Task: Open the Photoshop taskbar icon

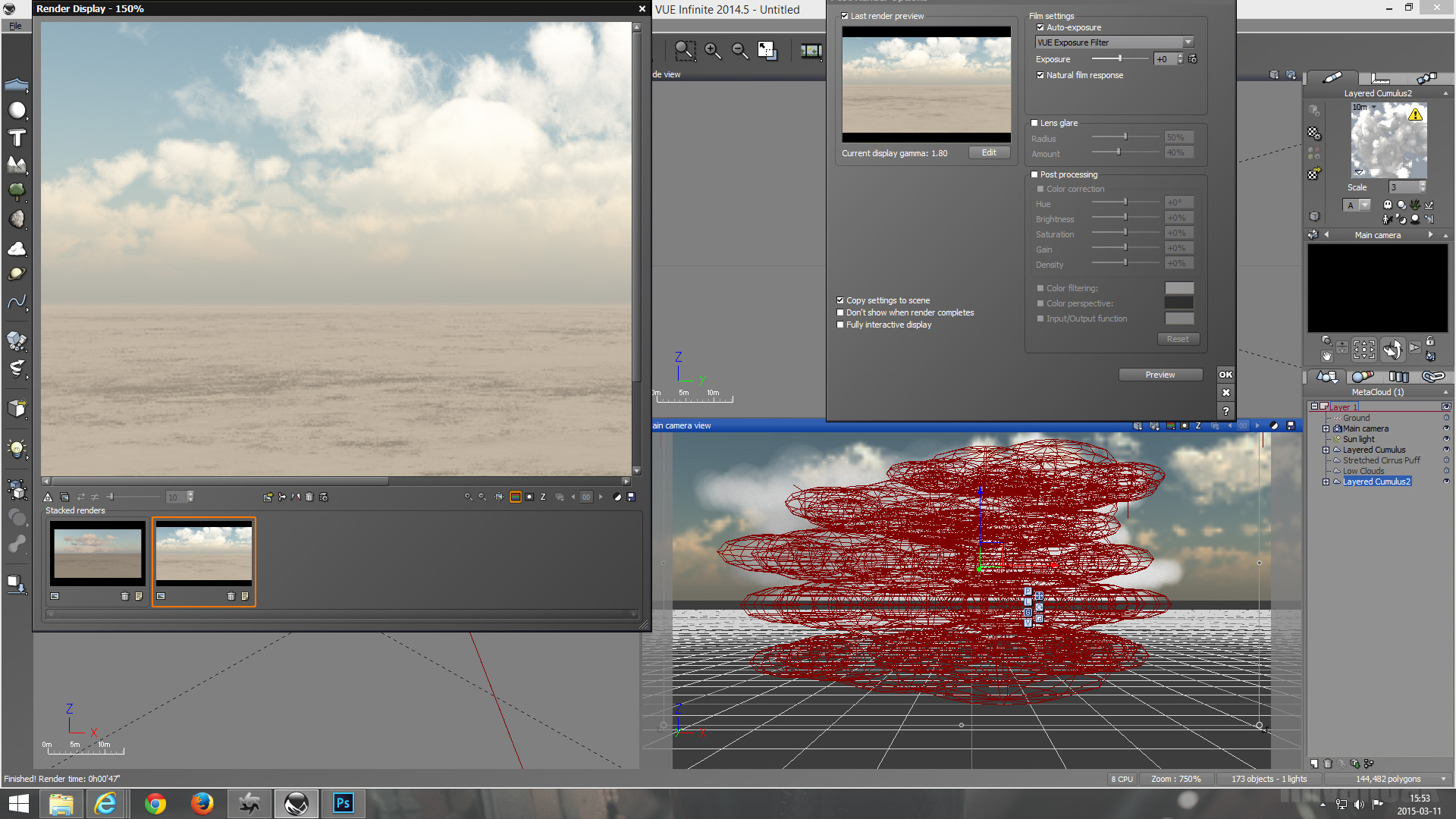Action: point(343,803)
